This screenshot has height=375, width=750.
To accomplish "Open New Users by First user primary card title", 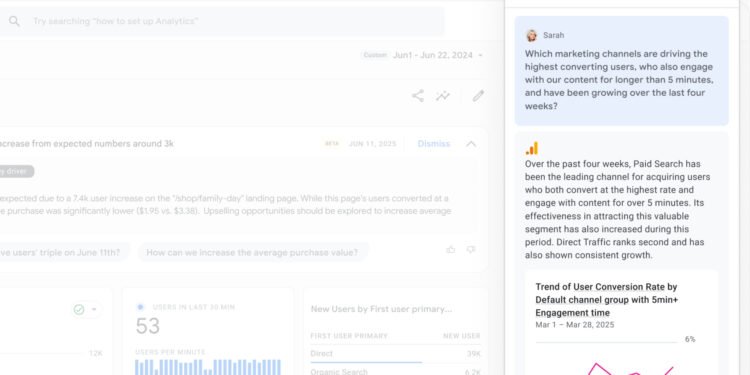I will [x=381, y=309].
